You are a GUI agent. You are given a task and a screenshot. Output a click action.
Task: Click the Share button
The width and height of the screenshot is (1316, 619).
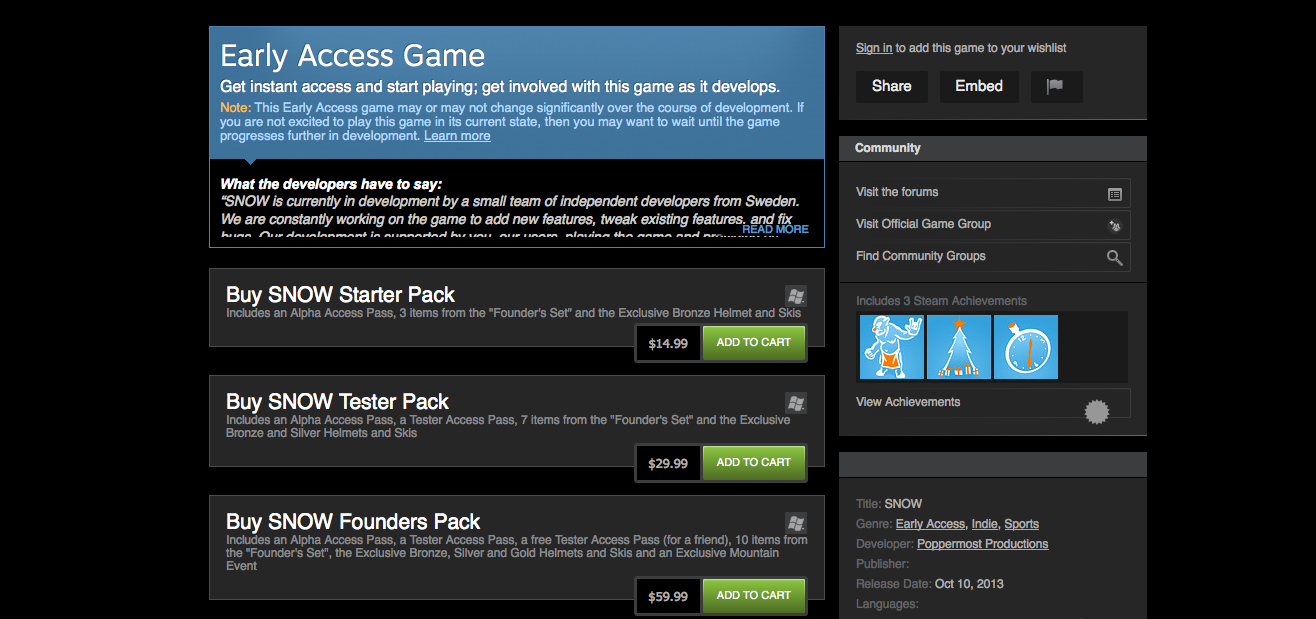(x=891, y=87)
